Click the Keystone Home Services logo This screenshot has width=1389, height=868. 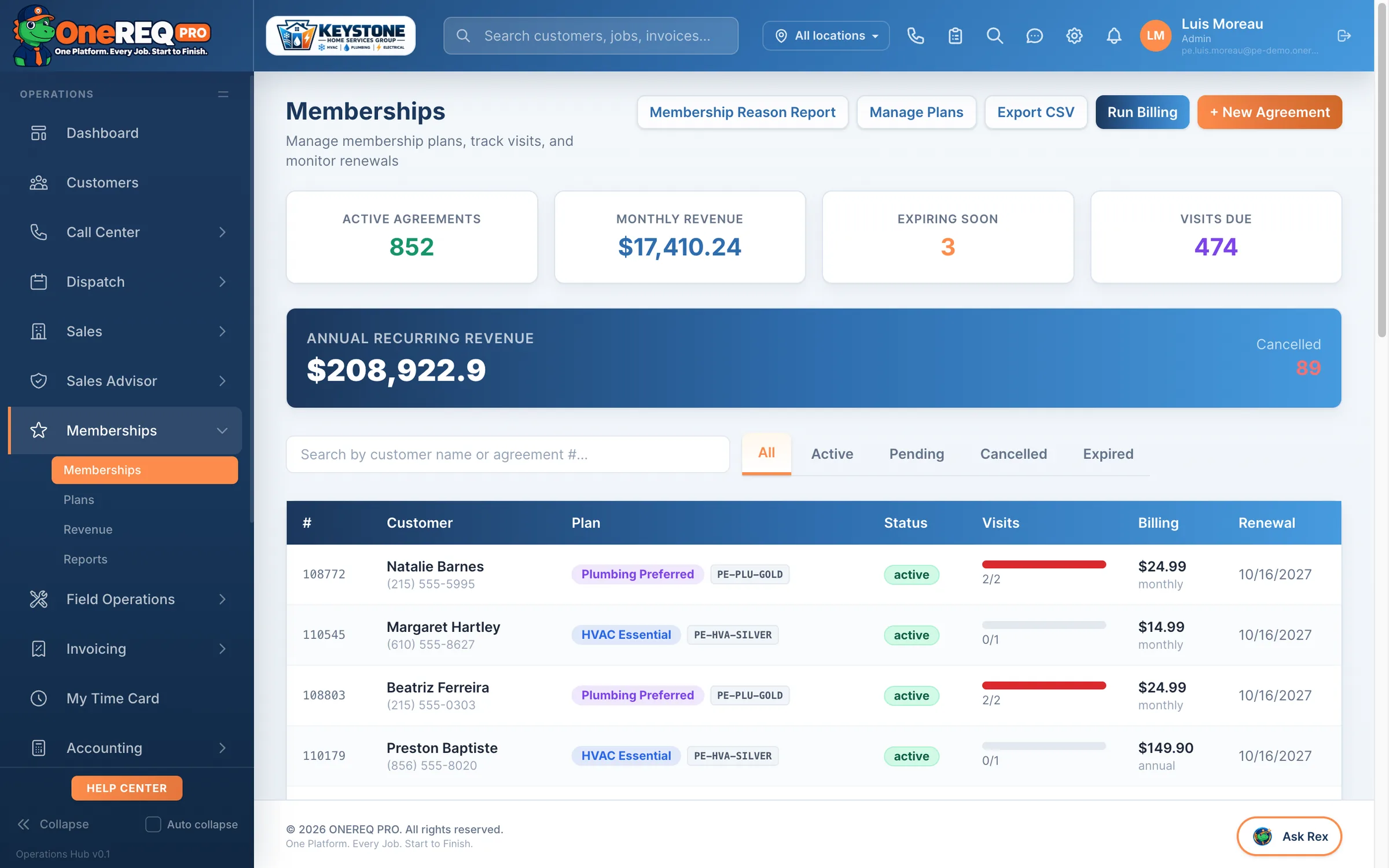(x=340, y=36)
